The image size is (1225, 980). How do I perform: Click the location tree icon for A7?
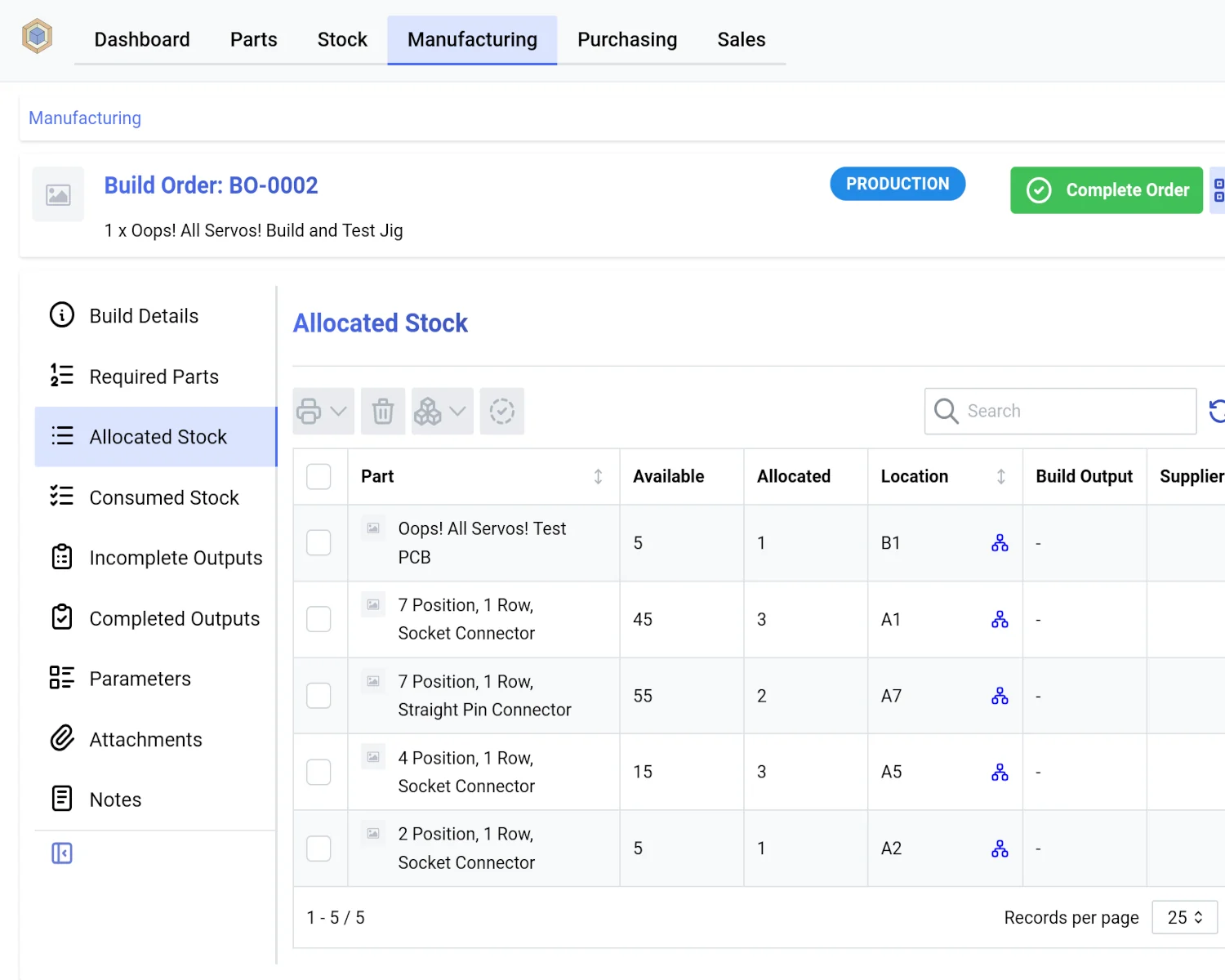click(1000, 696)
